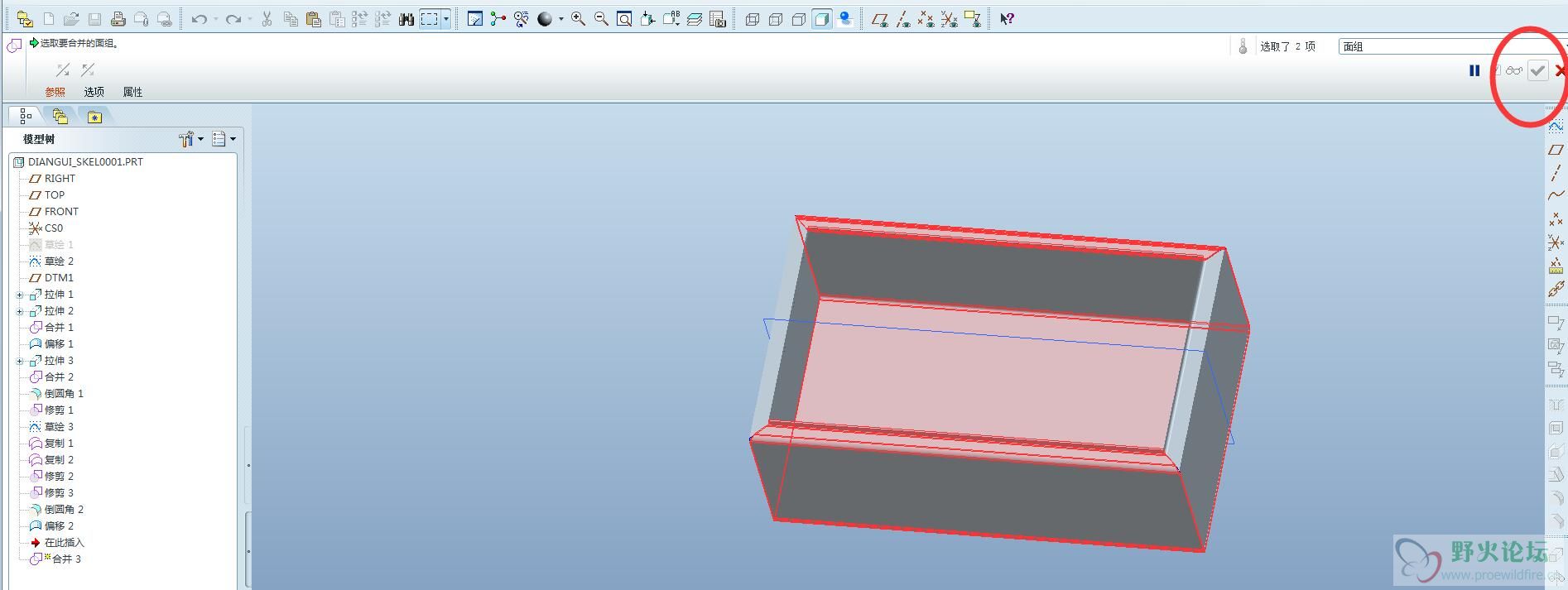Toggle datum points display
This screenshot has height=590, width=1568.
point(926,19)
